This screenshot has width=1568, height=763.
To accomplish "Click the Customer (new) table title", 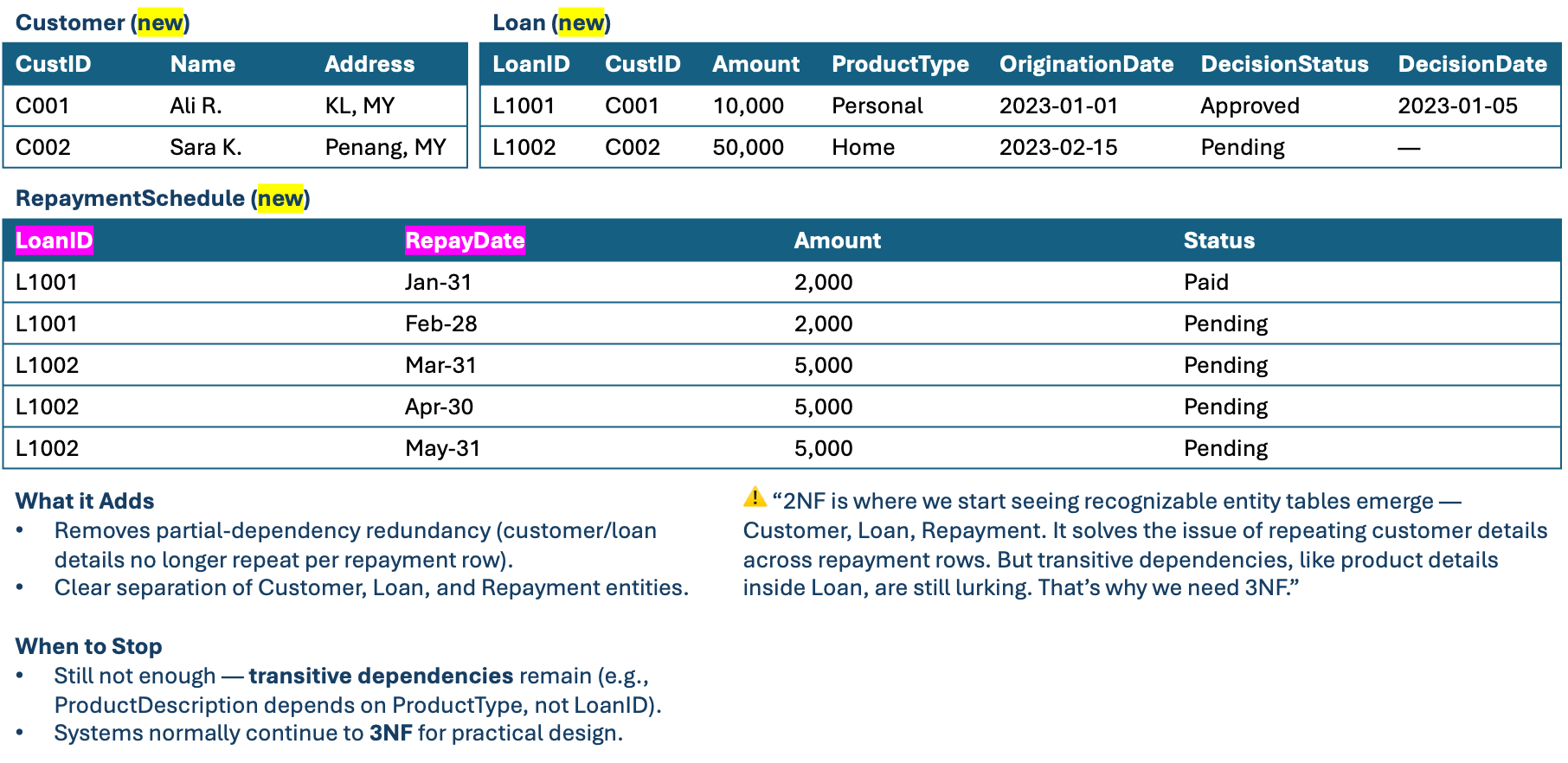I will tap(102, 22).
